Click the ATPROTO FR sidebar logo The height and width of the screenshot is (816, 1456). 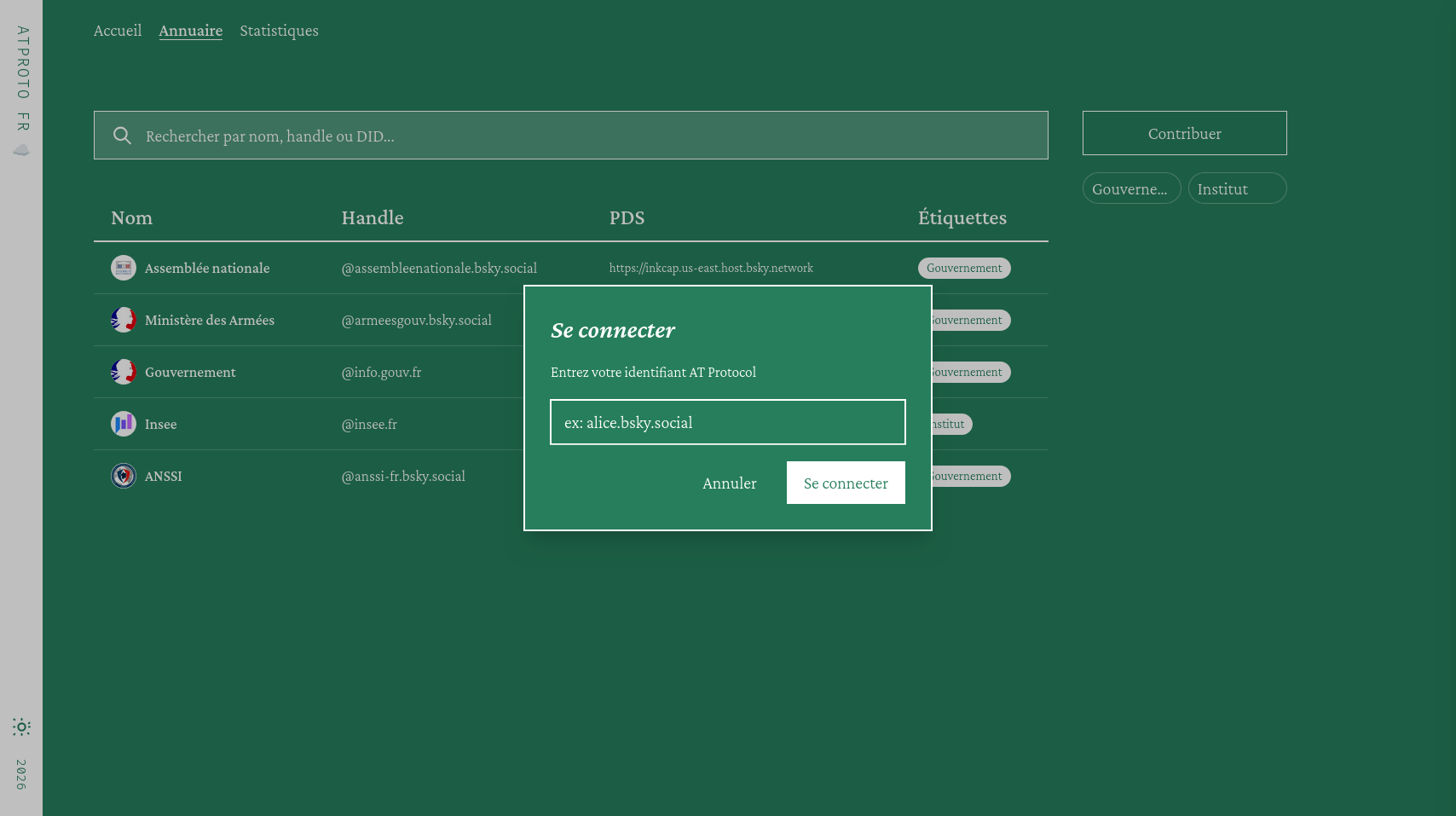21,77
